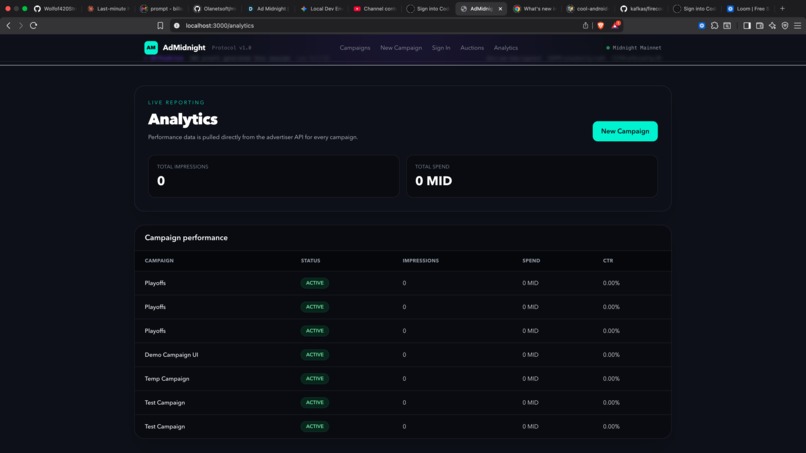The image size is (806, 453).
Task: Switch to the Loom tab
Action: coord(748,9)
